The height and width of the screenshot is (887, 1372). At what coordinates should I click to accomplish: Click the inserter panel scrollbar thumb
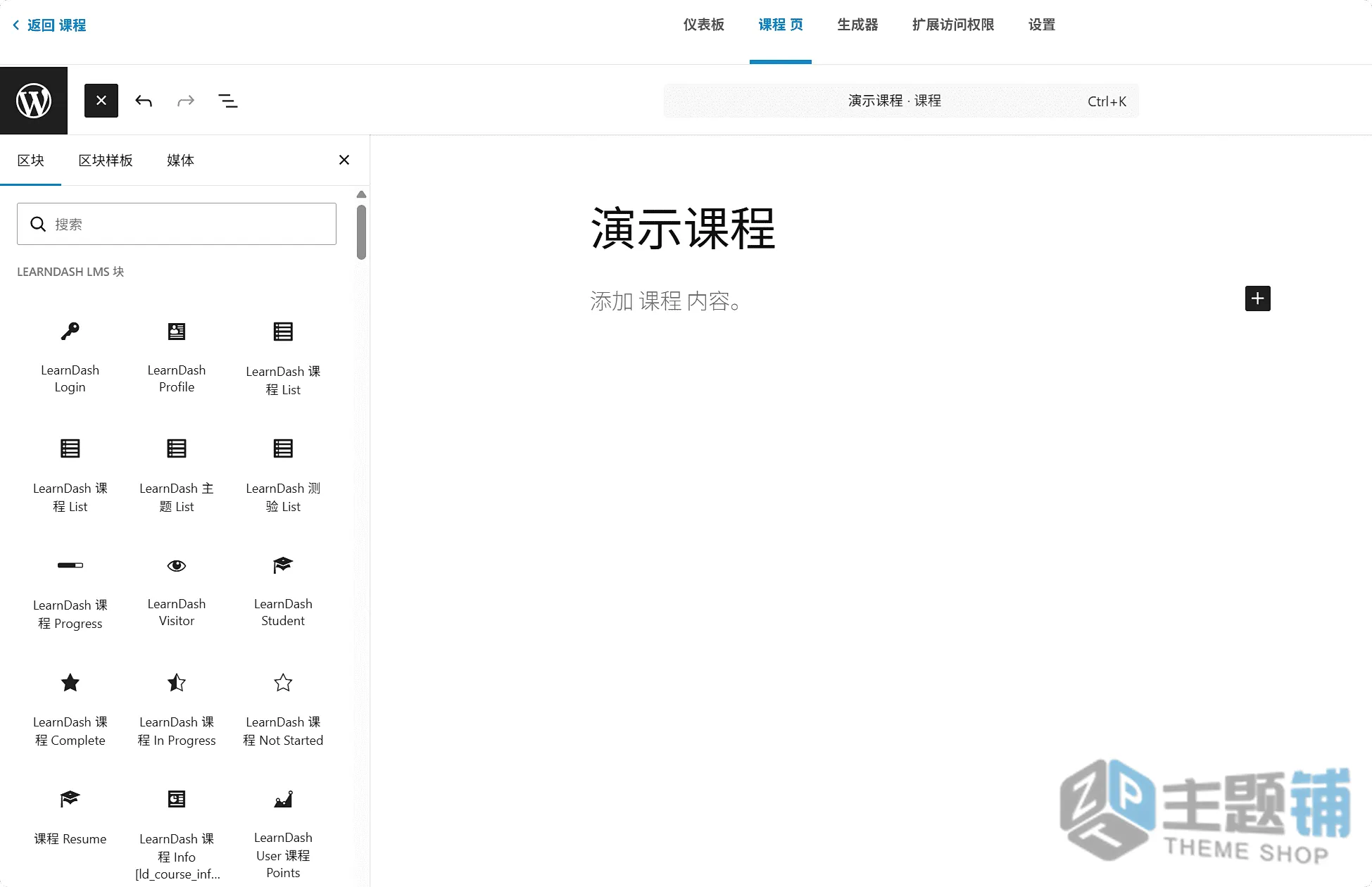click(x=361, y=232)
